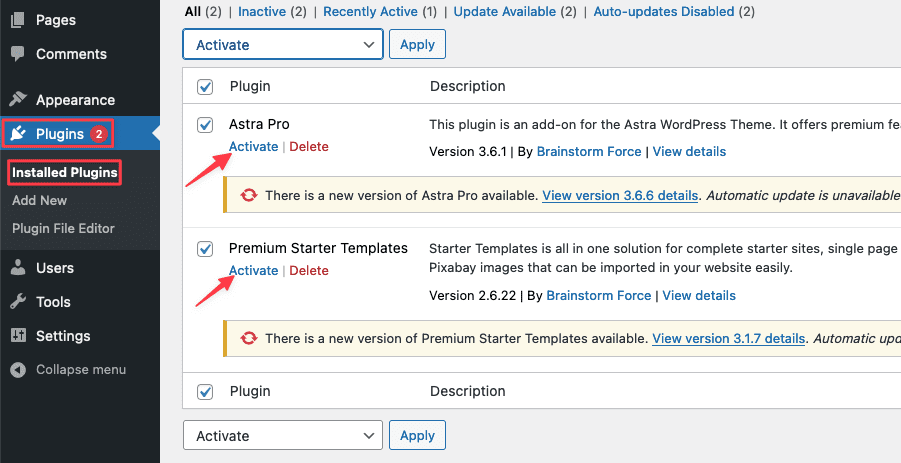
Task: Click the Tools wrench icon
Action: pyautogui.click(x=18, y=302)
